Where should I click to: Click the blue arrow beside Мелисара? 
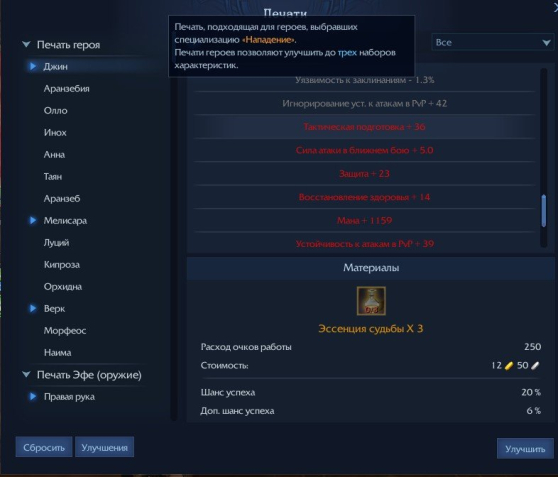point(33,220)
